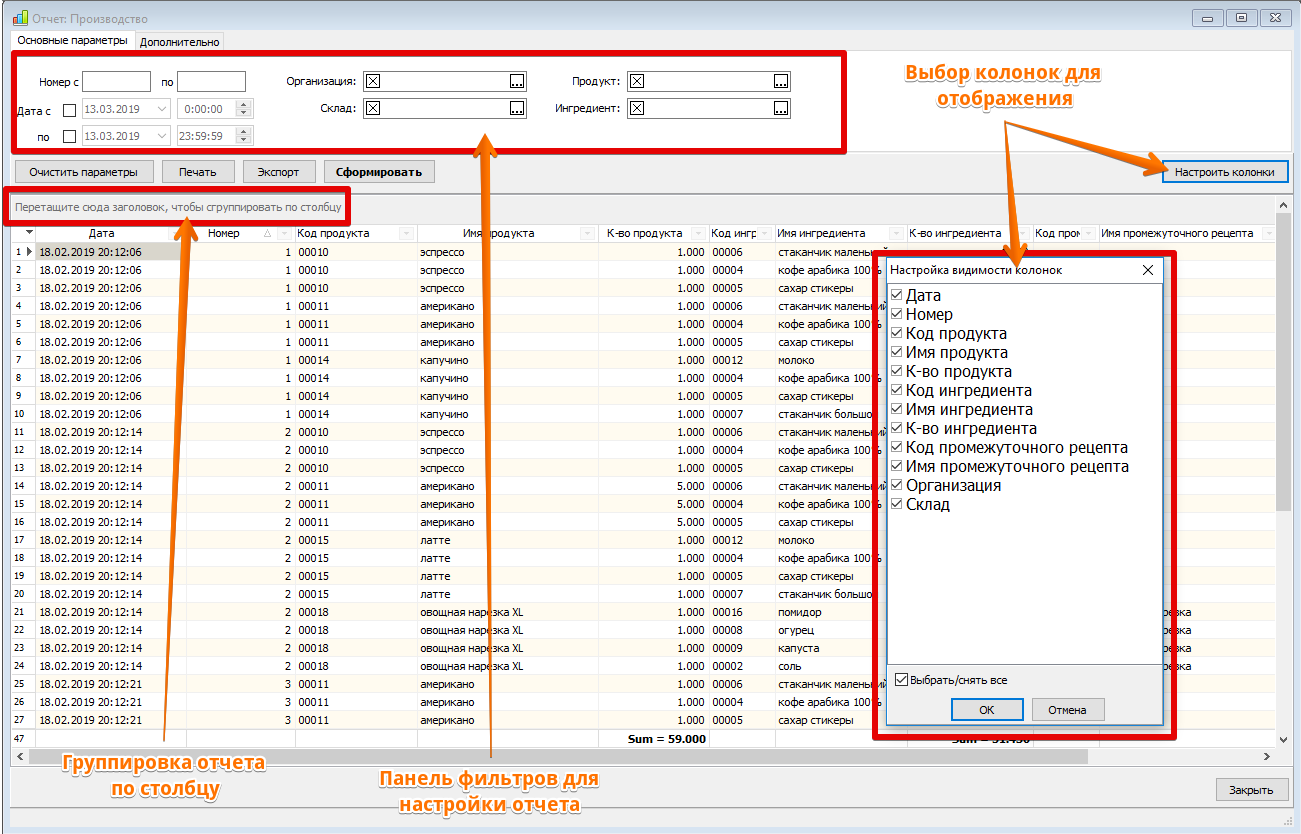
Task: Adjust 0:00:00 start time spinner
Action: [243, 109]
